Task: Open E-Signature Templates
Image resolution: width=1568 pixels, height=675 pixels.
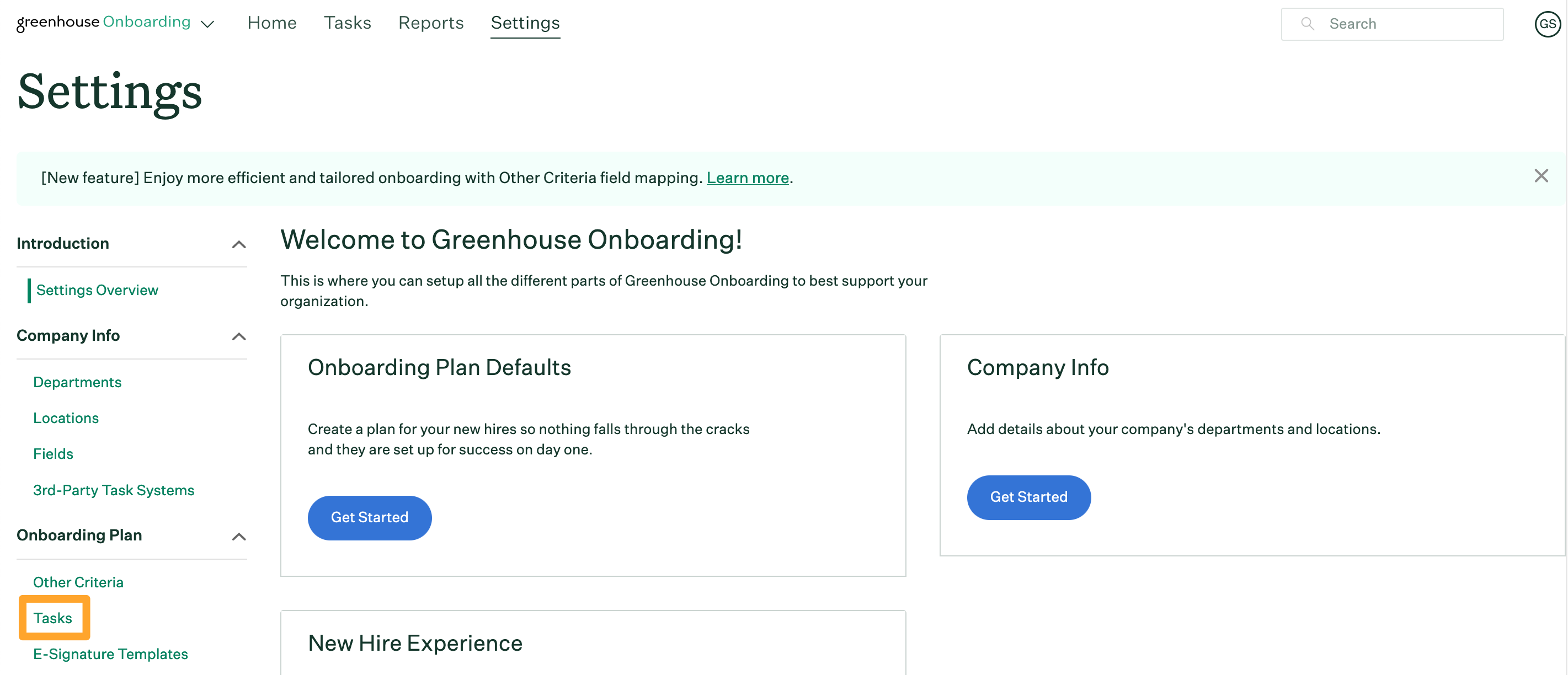Action: 110,653
